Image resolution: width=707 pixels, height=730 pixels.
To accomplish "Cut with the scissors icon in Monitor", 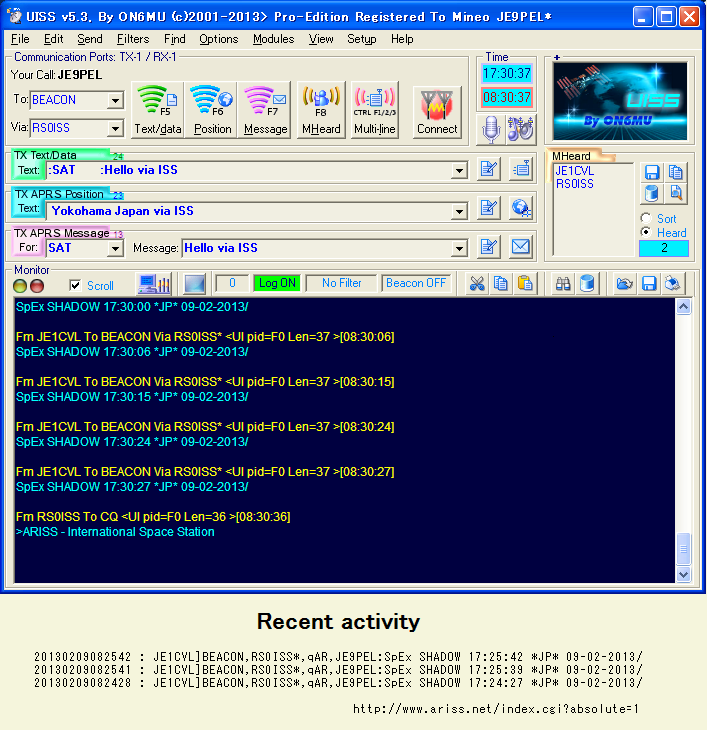I will [x=477, y=284].
